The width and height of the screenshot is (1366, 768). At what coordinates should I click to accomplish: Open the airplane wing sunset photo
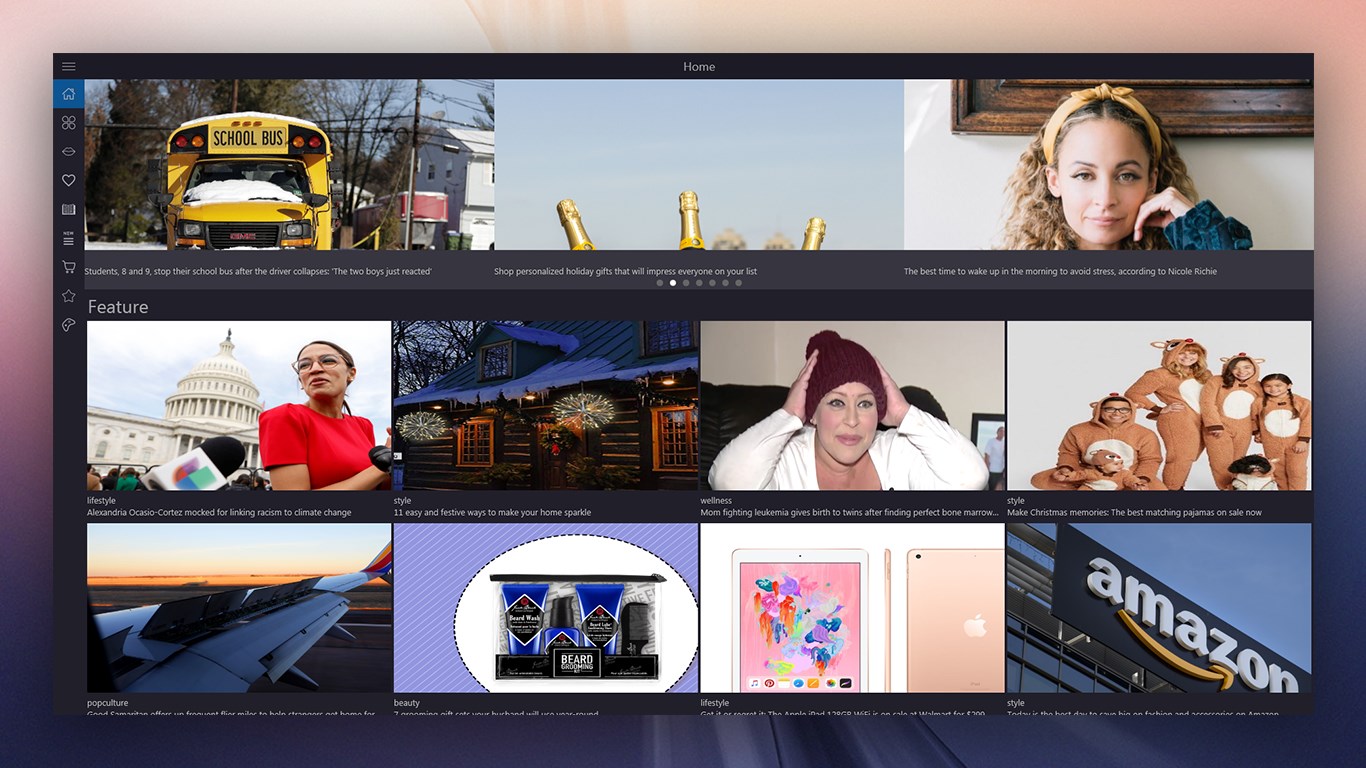point(239,608)
